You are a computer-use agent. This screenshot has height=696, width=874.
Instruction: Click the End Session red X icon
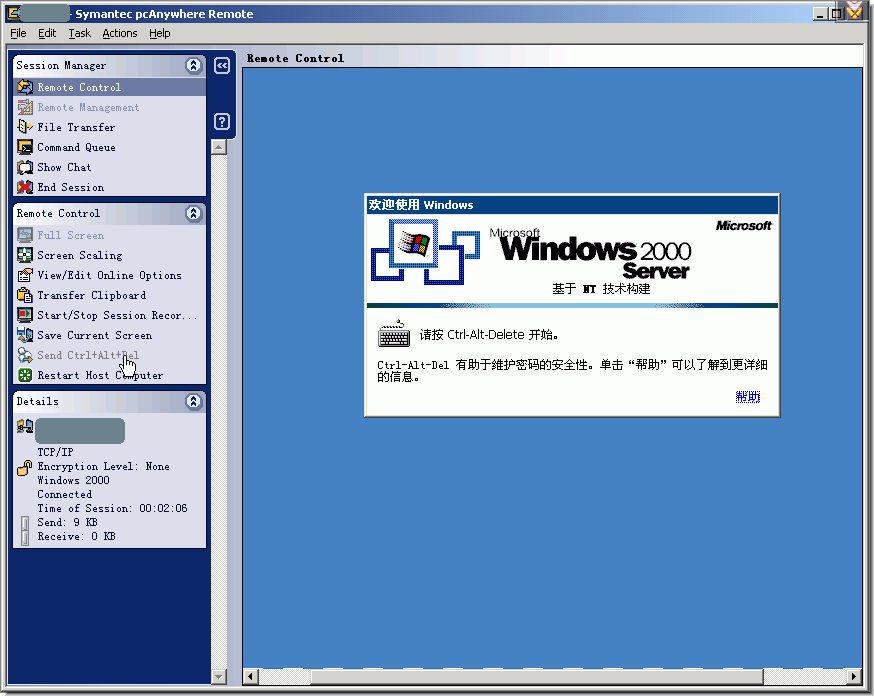pyautogui.click(x=25, y=187)
